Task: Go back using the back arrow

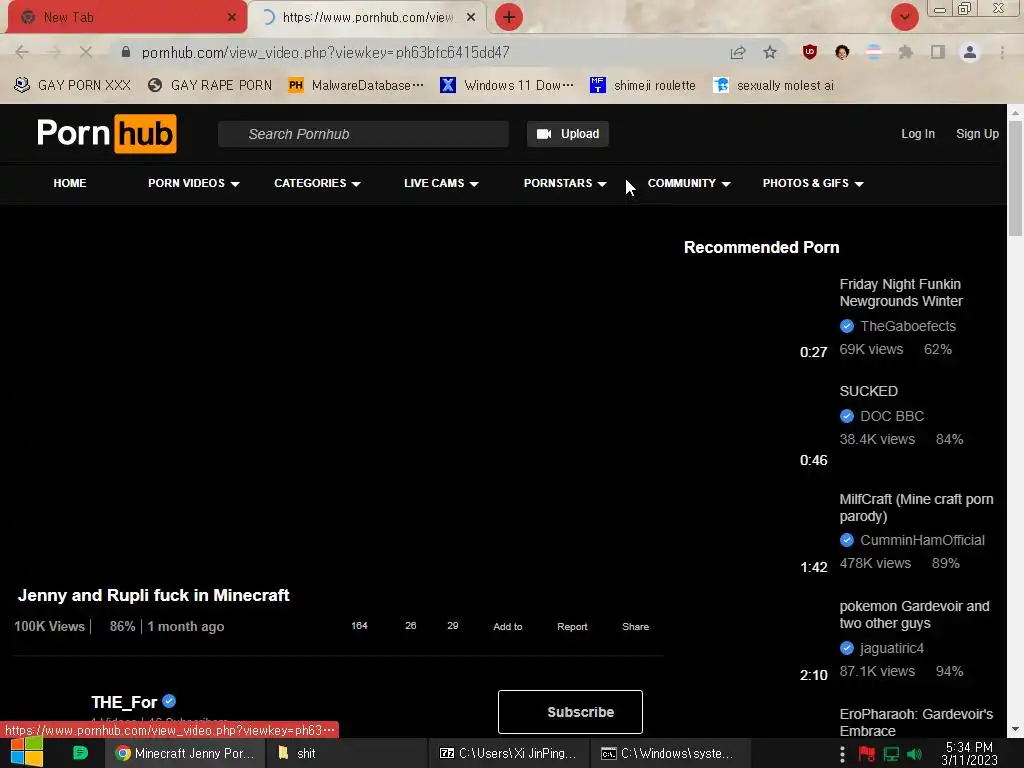Action: click(x=22, y=52)
